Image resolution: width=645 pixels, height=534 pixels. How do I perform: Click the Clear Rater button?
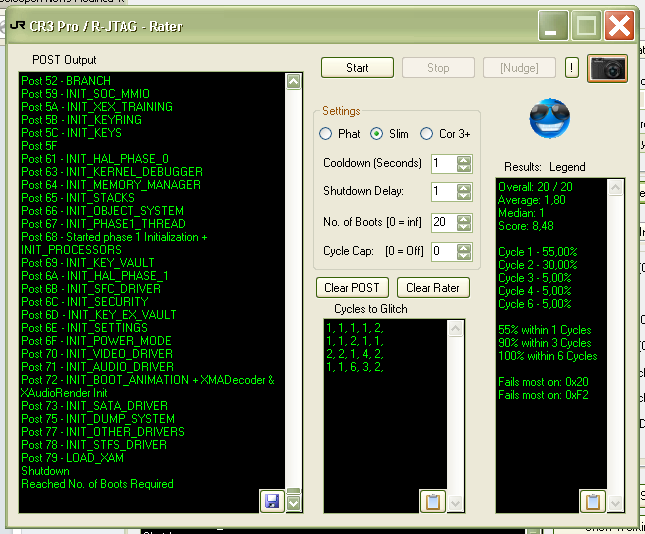click(x=433, y=288)
